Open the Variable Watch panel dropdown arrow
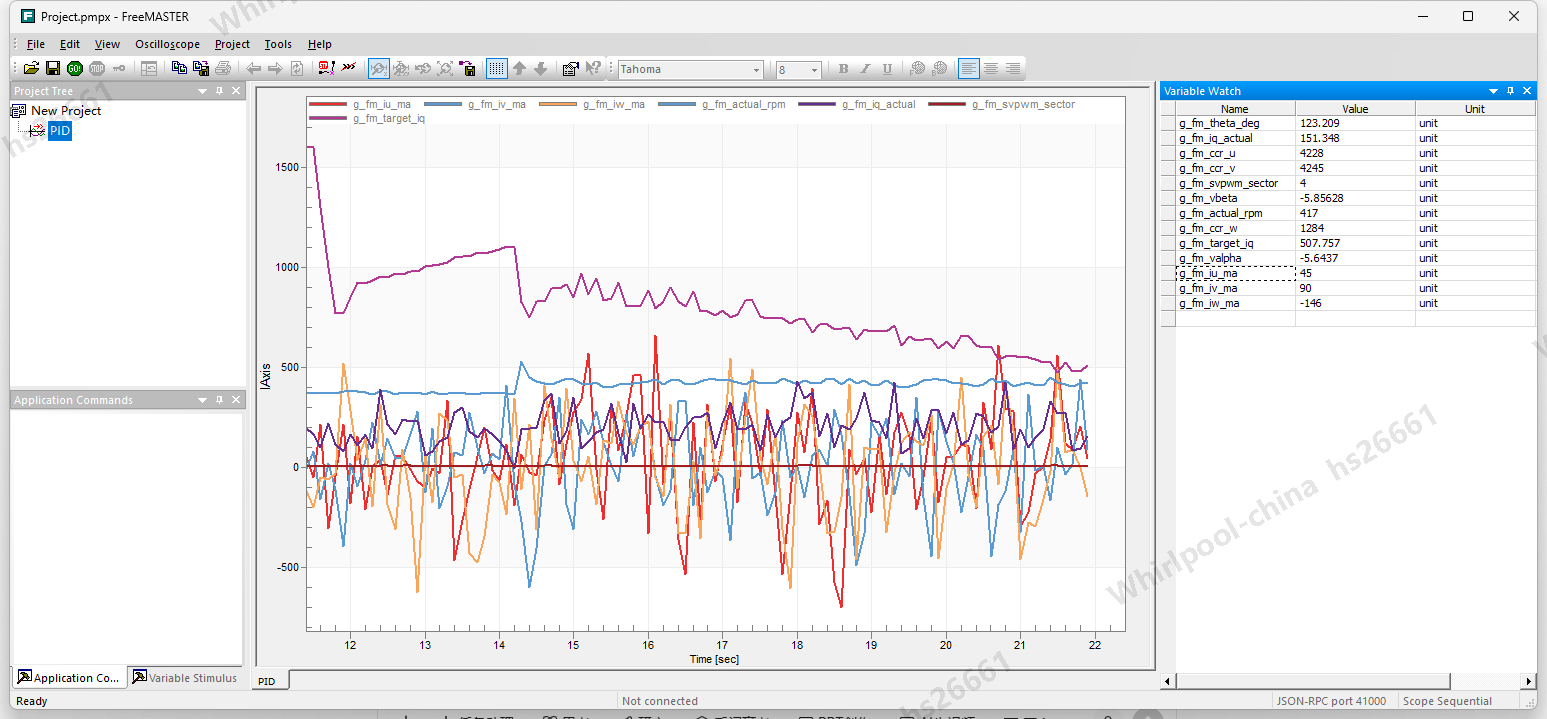The width and height of the screenshot is (1547, 719). (1493, 91)
